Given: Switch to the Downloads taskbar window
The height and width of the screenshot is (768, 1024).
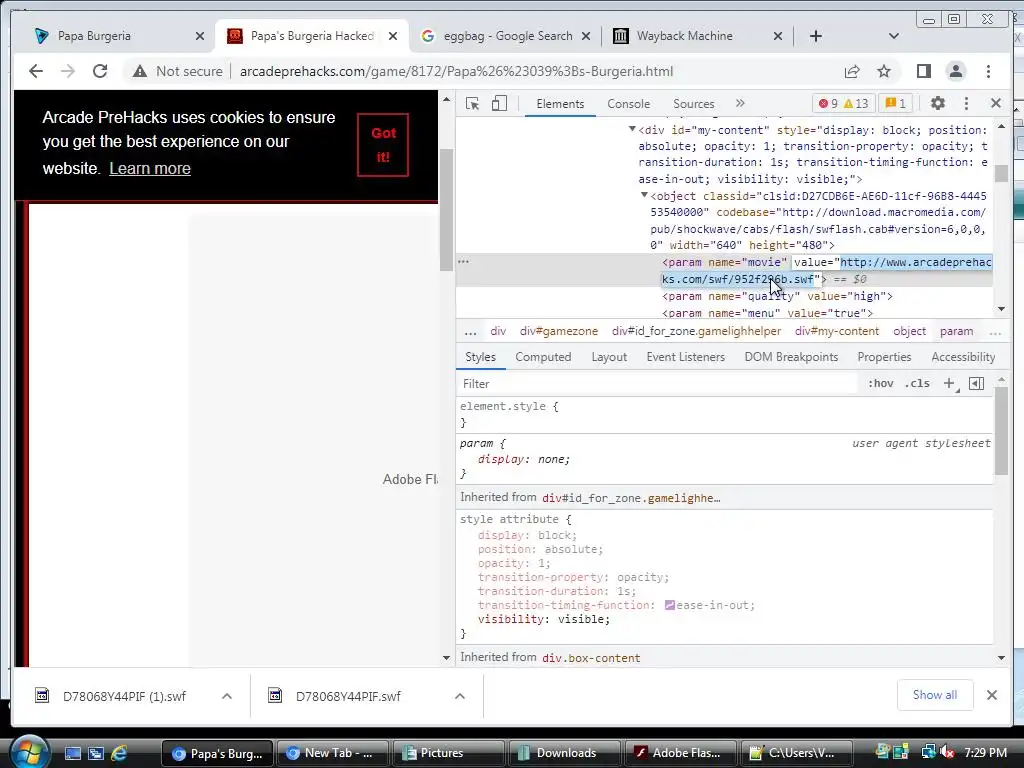Looking at the screenshot, I should (564, 753).
